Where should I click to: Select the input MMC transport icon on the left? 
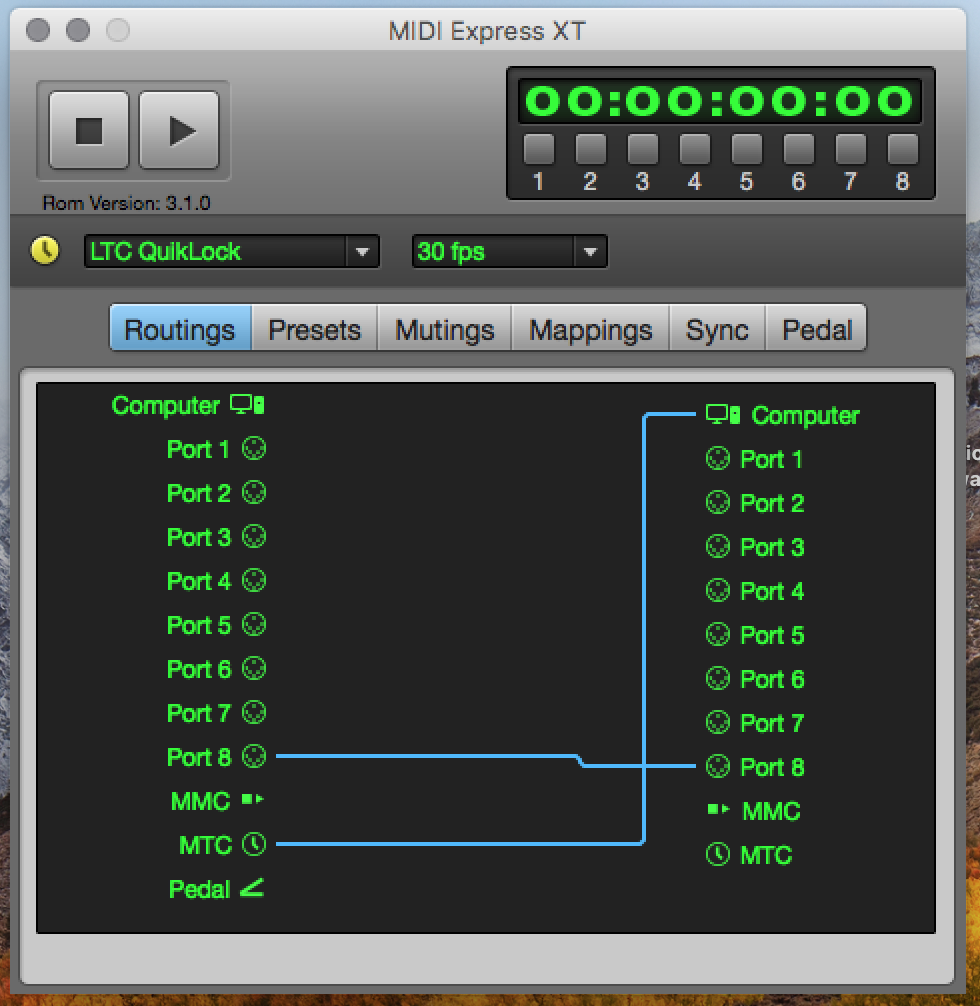point(253,799)
